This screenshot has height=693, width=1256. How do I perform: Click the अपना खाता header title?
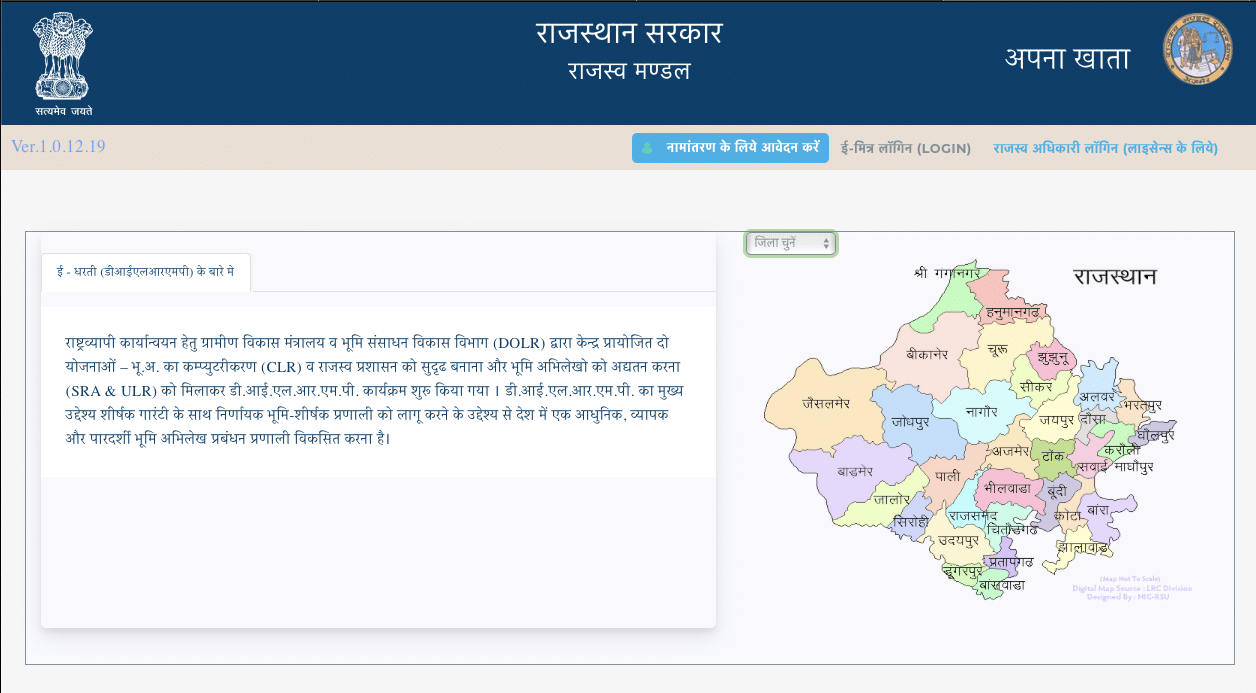(1067, 59)
